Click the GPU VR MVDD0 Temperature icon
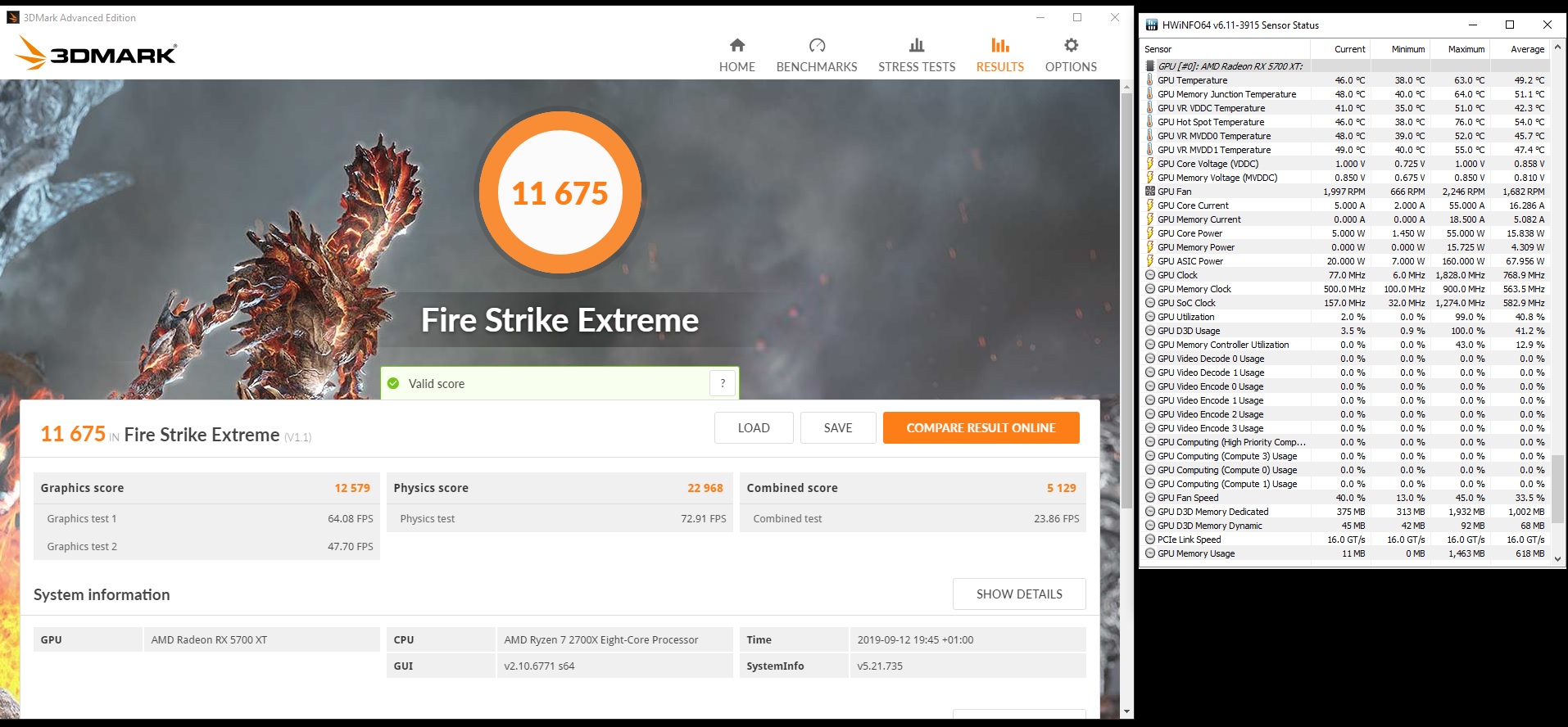 pyautogui.click(x=1149, y=136)
